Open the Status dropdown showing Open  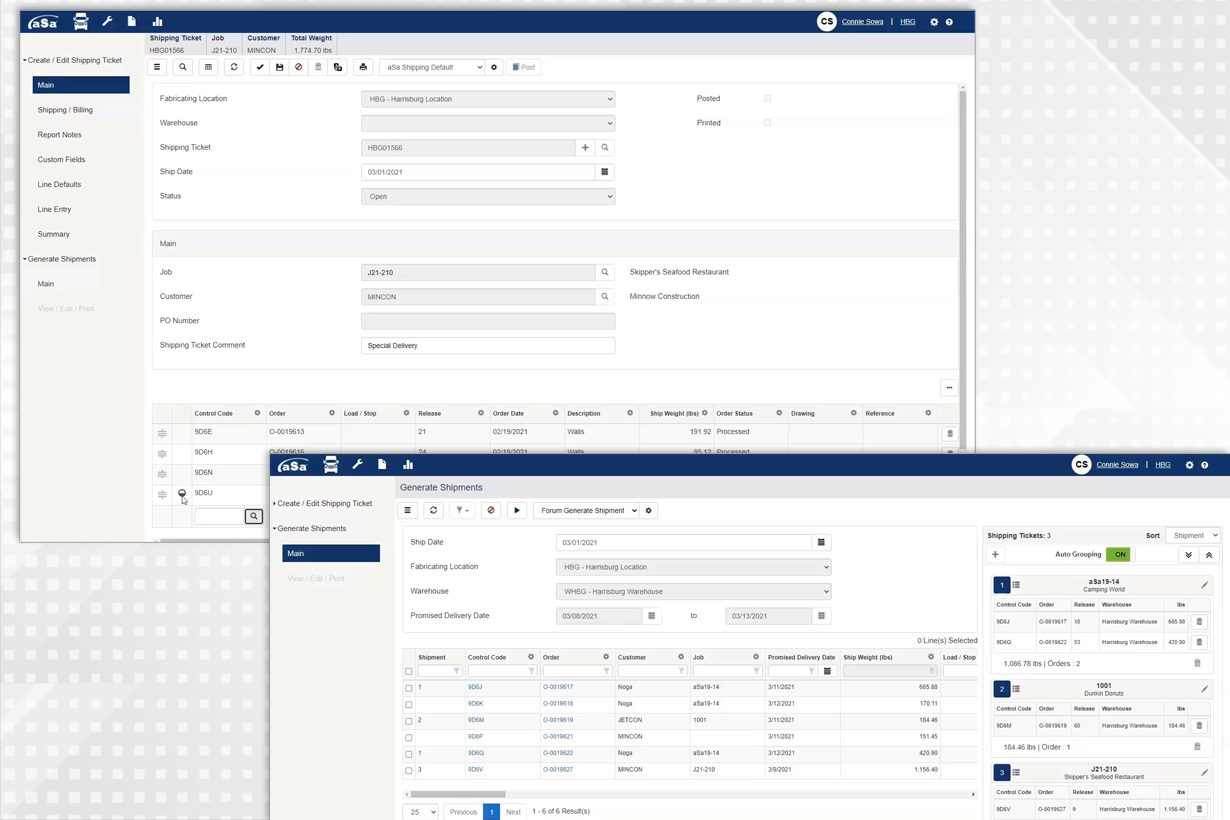pos(488,197)
